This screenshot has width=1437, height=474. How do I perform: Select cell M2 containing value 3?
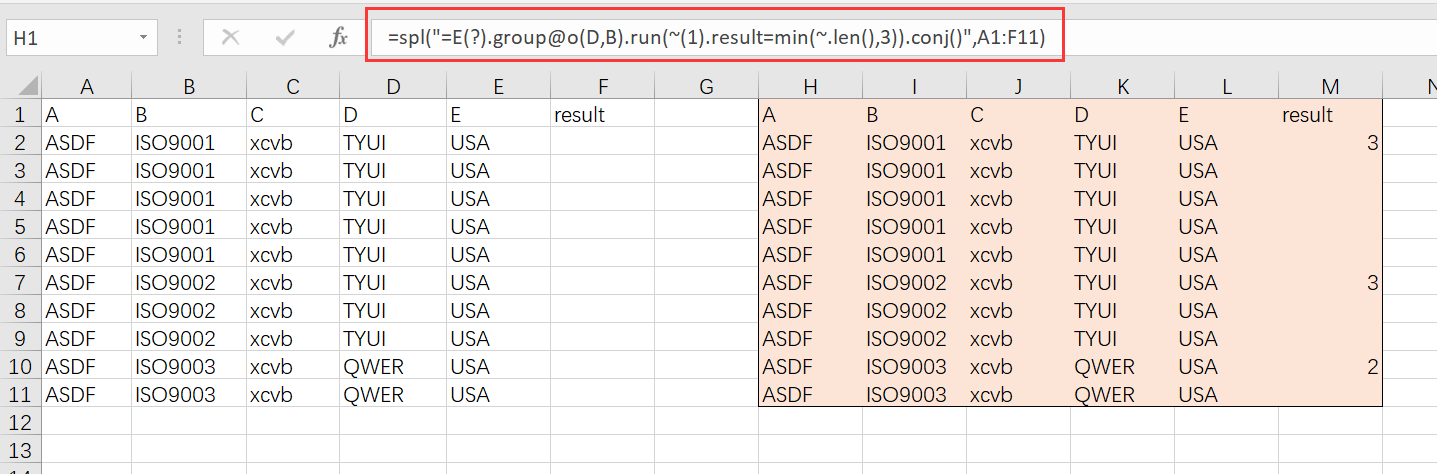click(1329, 143)
